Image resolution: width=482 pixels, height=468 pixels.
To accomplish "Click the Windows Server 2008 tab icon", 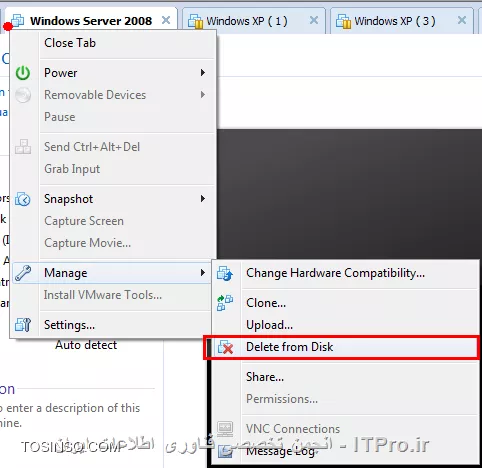I will pyautogui.click(x=17, y=21).
